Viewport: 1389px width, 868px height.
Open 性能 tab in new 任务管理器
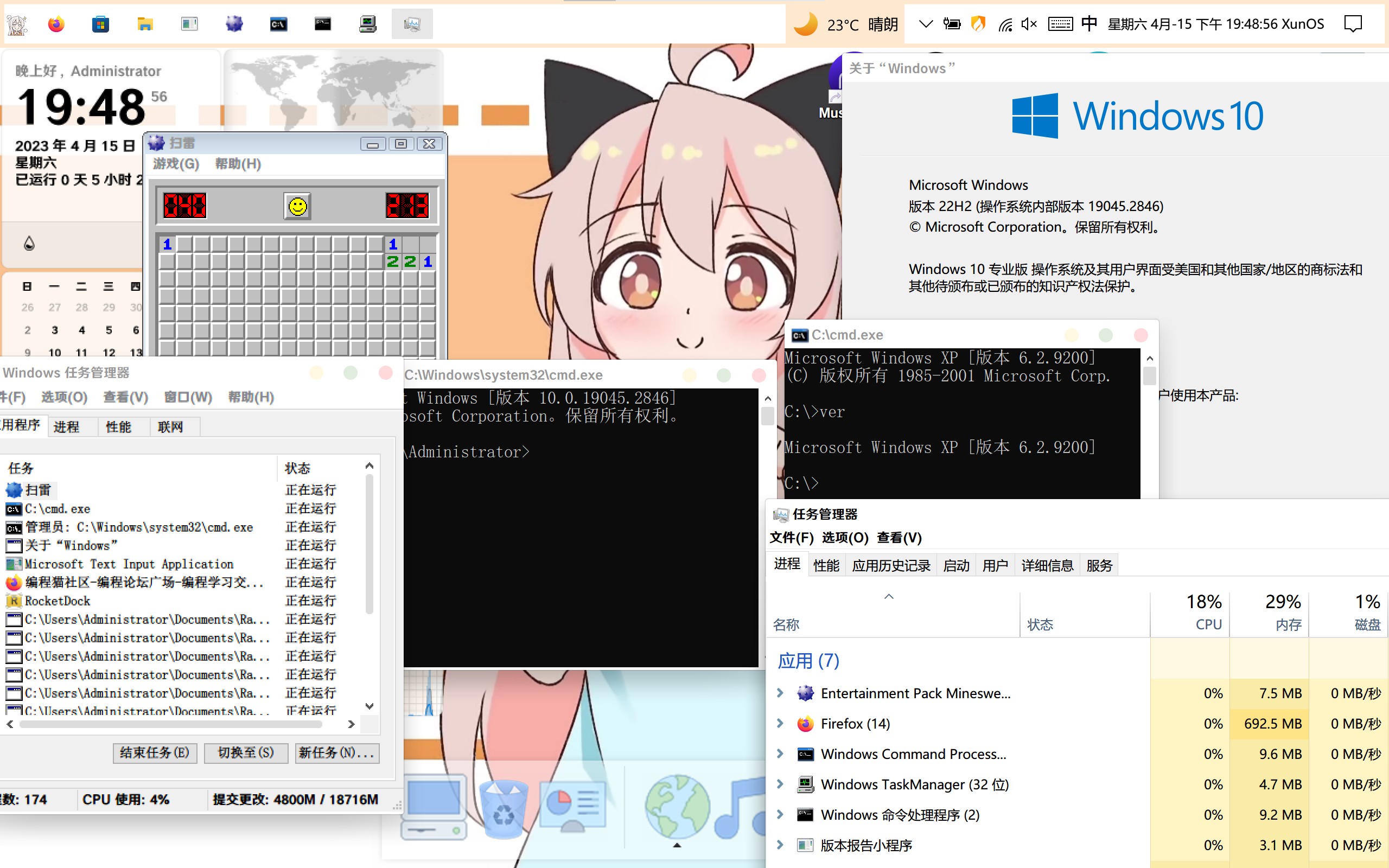(826, 566)
